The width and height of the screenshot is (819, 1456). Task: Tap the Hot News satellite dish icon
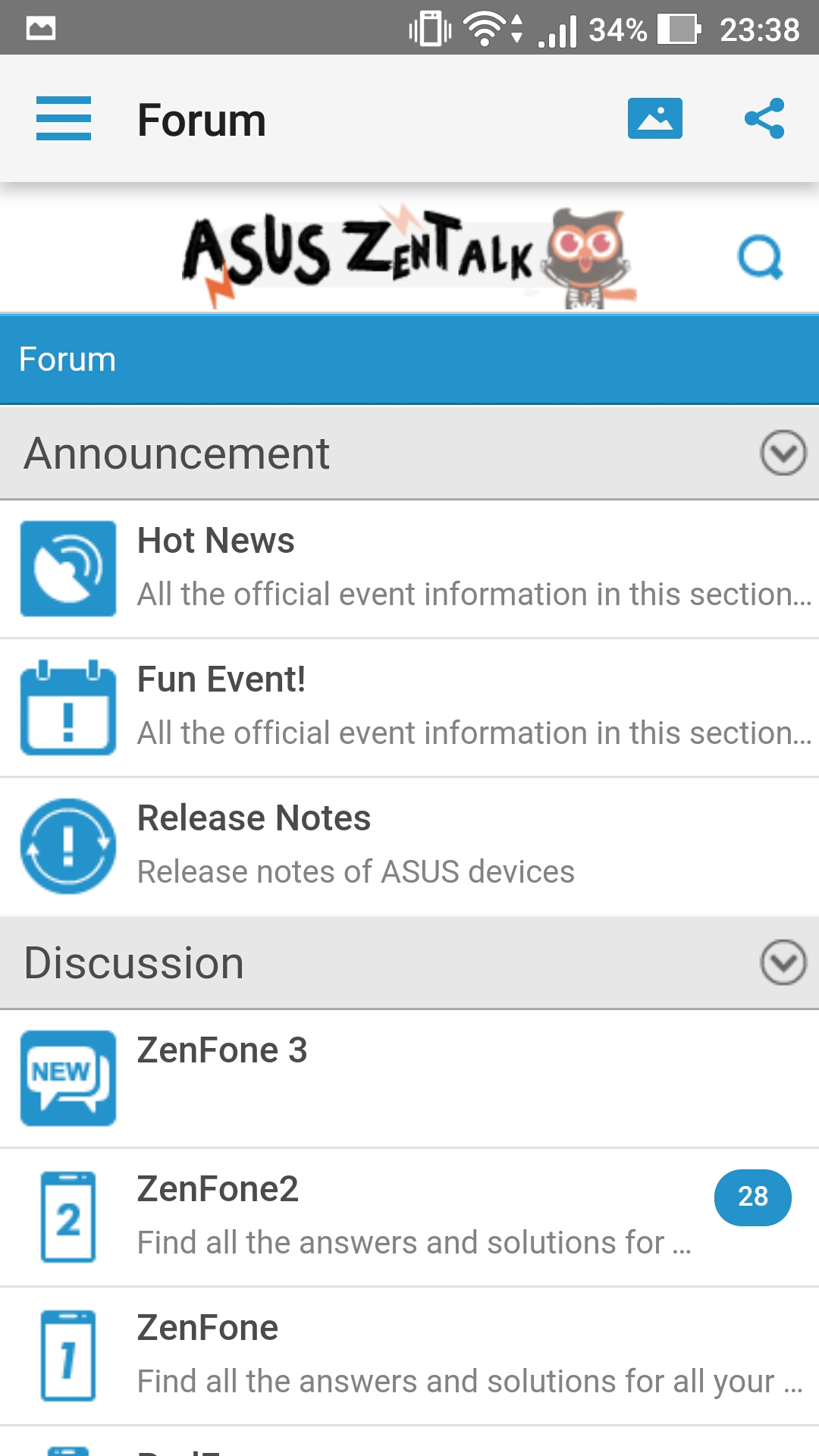[68, 568]
